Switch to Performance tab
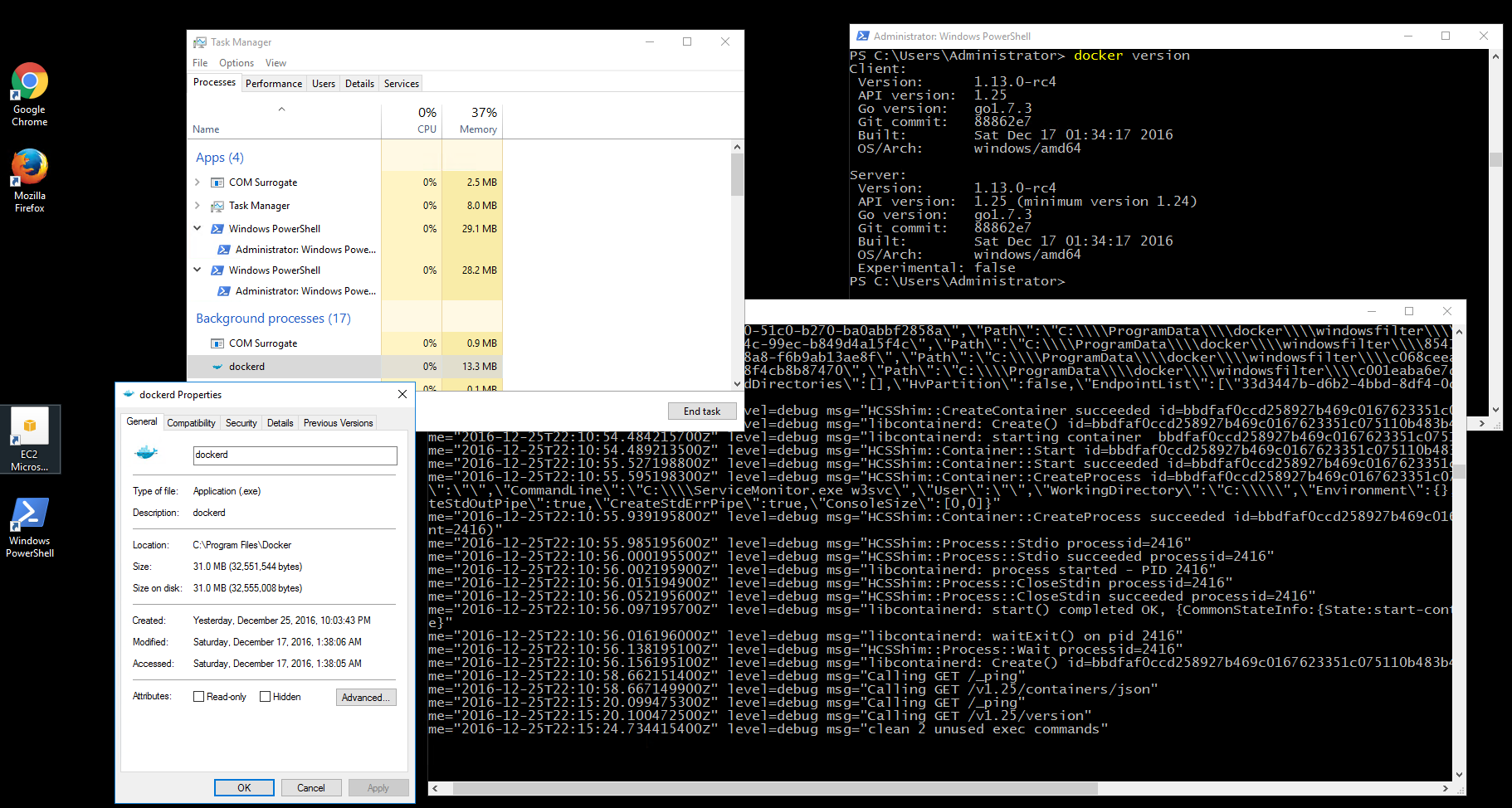Viewport: 1512px width, 808px height. click(x=274, y=84)
